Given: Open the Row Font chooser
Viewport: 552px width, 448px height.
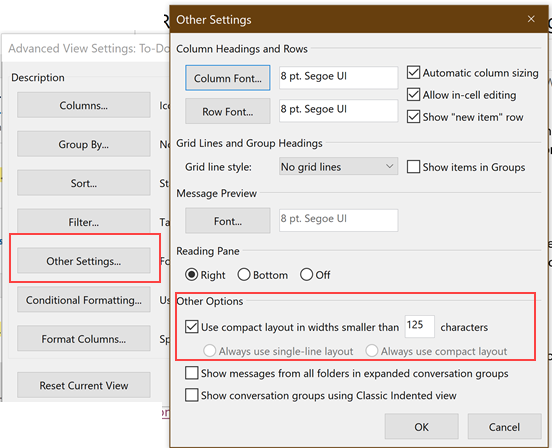Looking at the screenshot, I should tap(228, 111).
